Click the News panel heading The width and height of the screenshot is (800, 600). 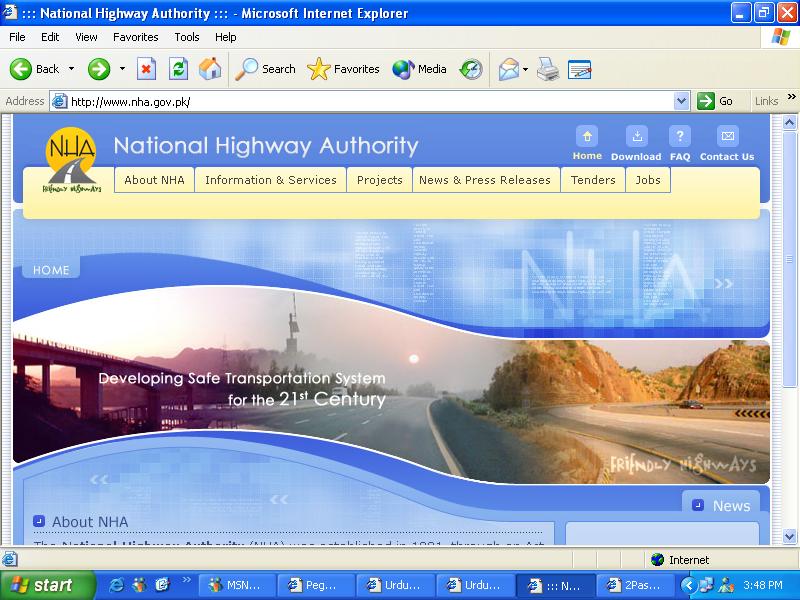point(731,506)
